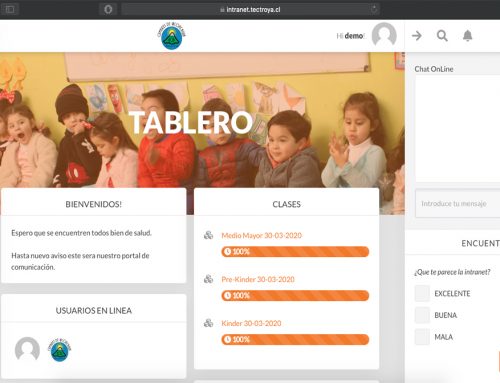Click the TABLERO banner title
The image size is (500, 383).
[191, 122]
